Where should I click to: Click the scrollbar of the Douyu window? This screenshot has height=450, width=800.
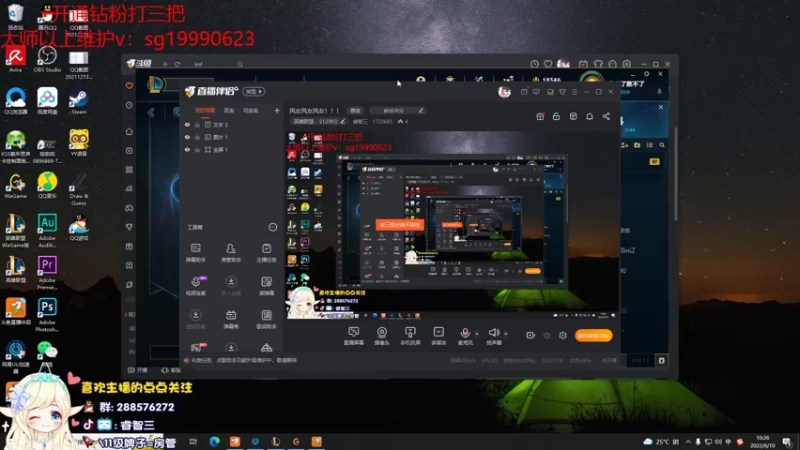pos(676,173)
